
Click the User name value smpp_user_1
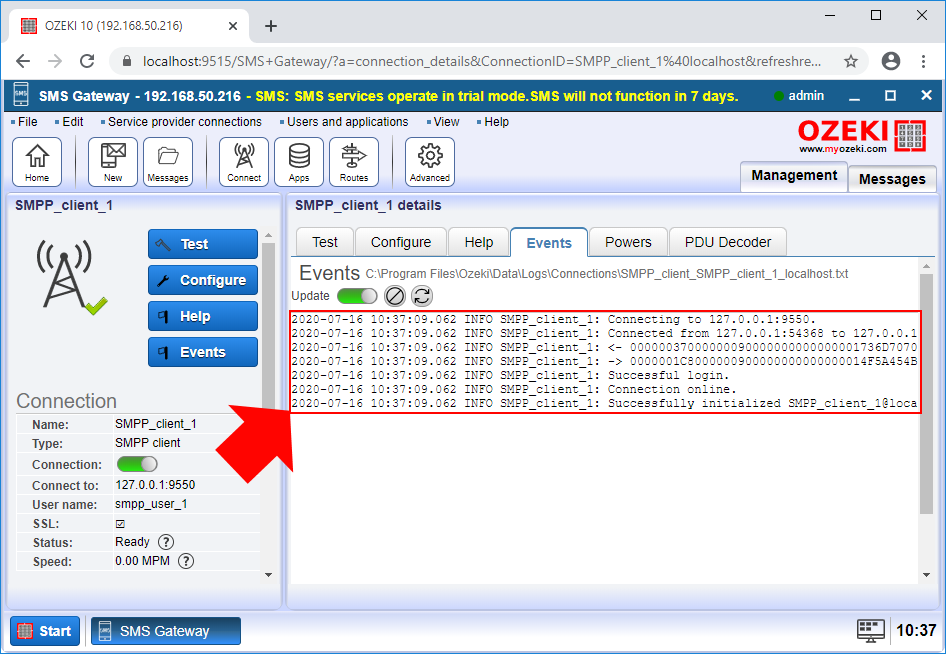(x=151, y=504)
